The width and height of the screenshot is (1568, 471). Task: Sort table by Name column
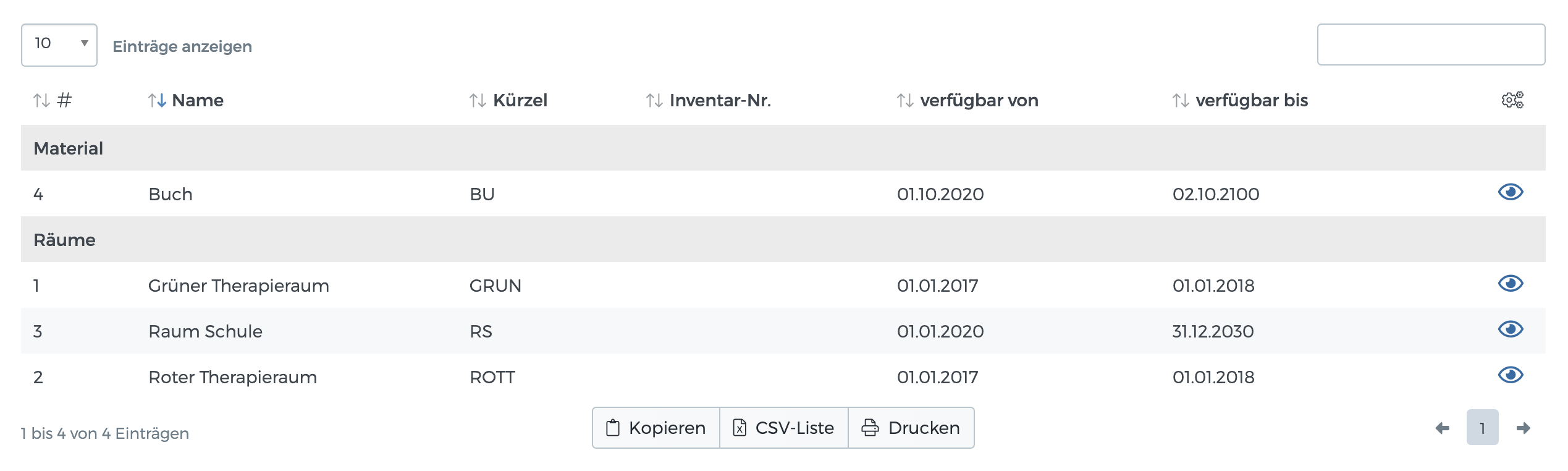[186, 100]
